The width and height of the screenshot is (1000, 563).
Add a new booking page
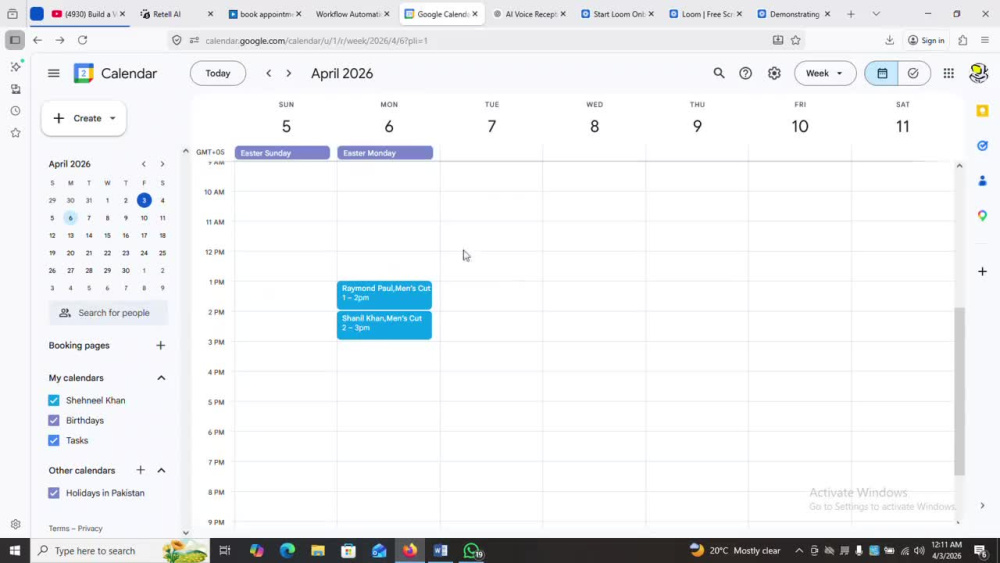pyautogui.click(x=161, y=346)
